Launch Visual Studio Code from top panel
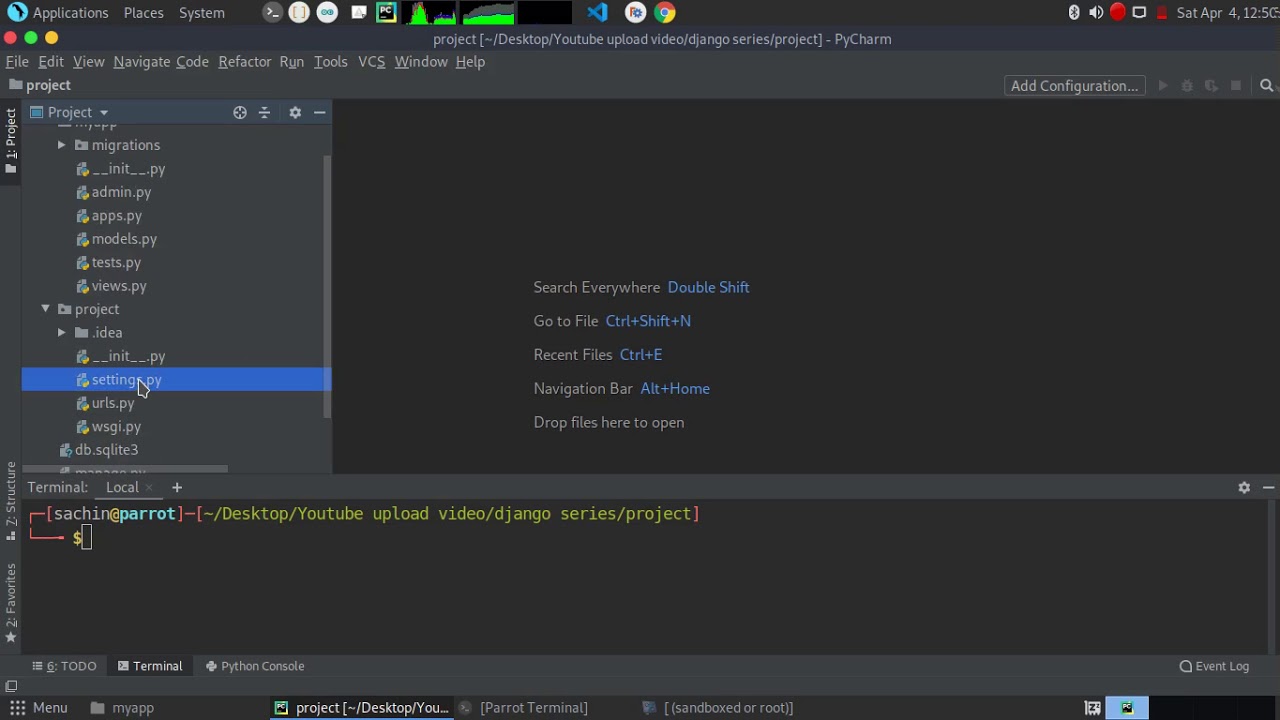This screenshot has height=720, width=1280. click(x=598, y=13)
